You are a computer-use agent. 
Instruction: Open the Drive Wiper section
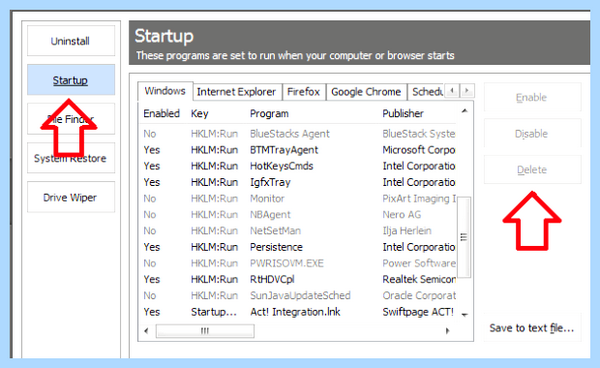coord(71,197)
